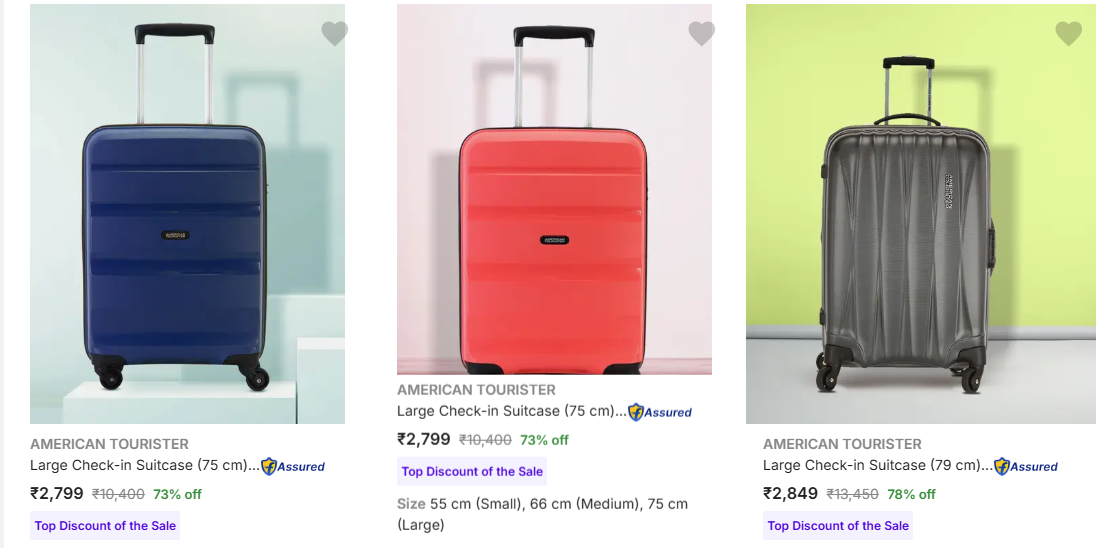Click the size options text for red suitcase

[x=542, y=513]
